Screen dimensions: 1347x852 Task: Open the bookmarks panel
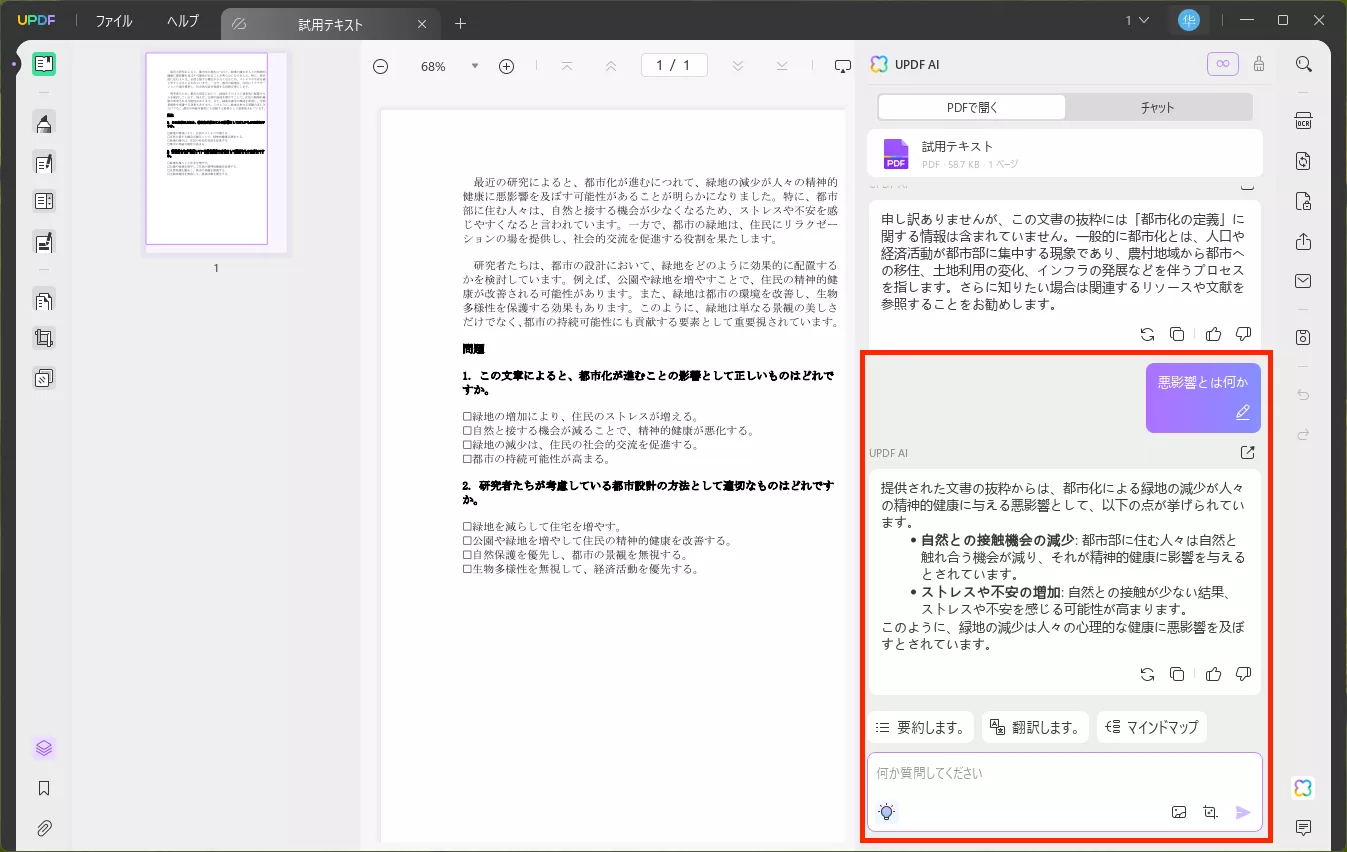point(44,788)
